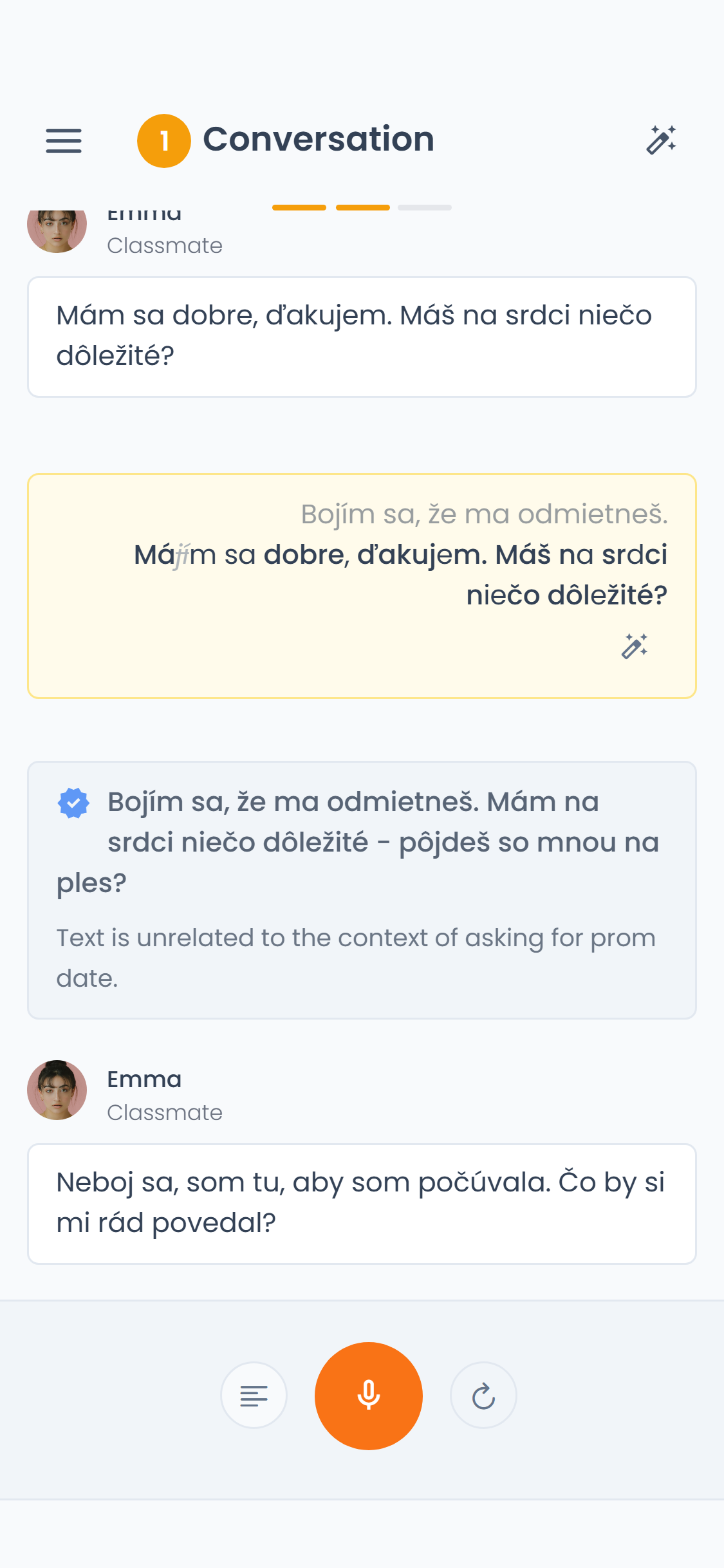The height and width of the screenshot is (1568, 724).
Task: Tap the magic wand icon in header
Action: pyautogui.click(x=661, y=140)
